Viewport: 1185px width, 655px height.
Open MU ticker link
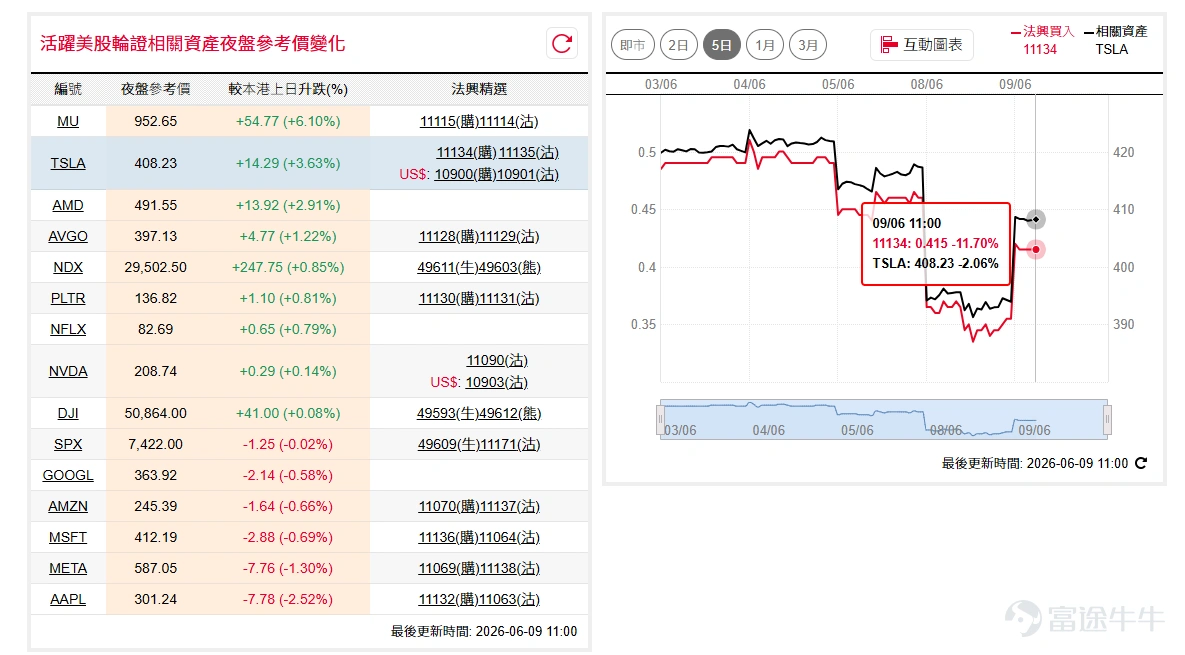[x=68, y=122]
